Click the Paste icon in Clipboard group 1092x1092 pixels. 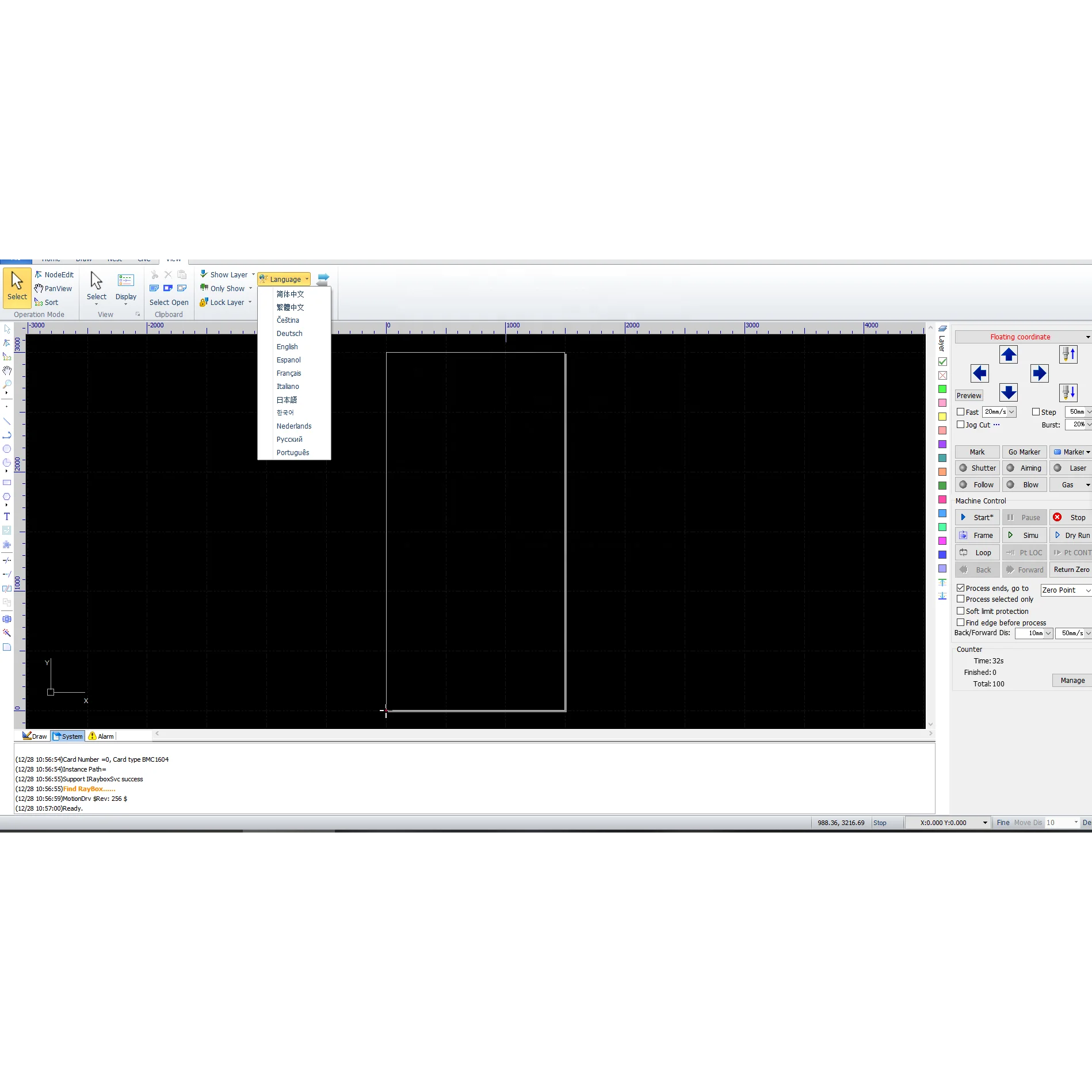tap(182, 275)
